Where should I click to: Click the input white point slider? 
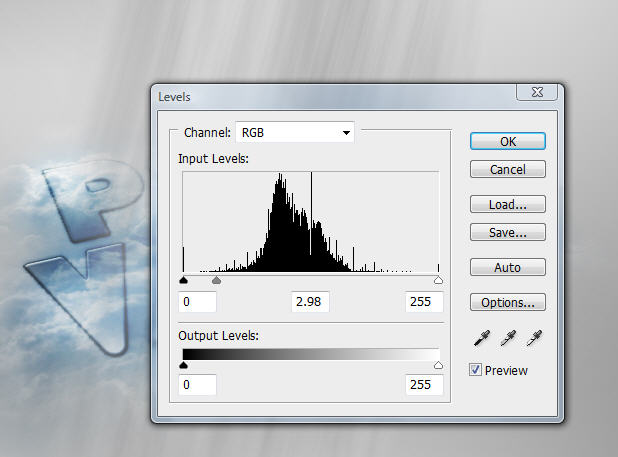pyautogui.click(x=438, y=280)
